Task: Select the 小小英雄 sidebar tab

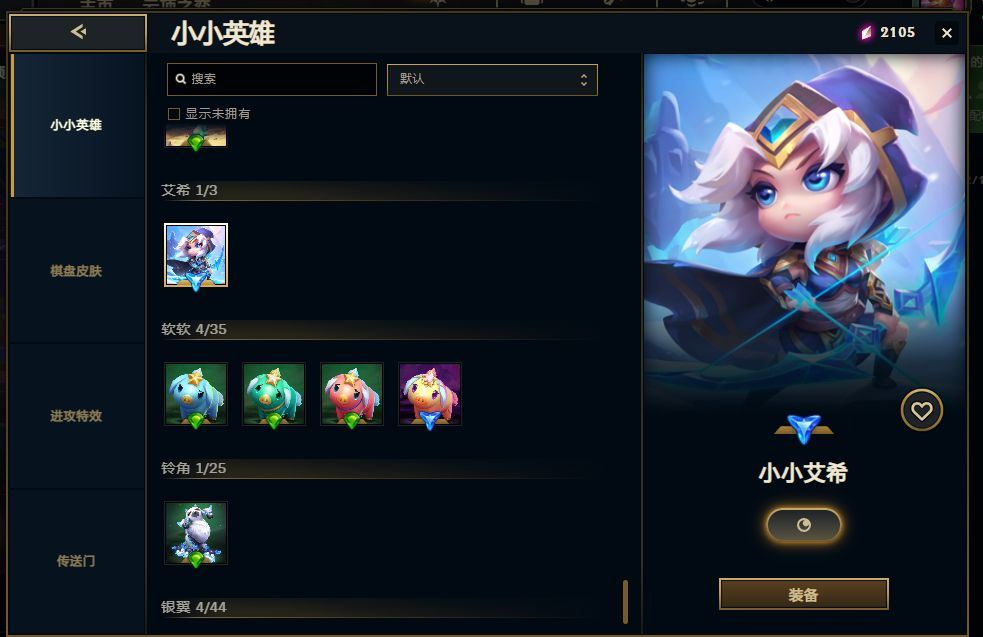Action: pos(76,125)
